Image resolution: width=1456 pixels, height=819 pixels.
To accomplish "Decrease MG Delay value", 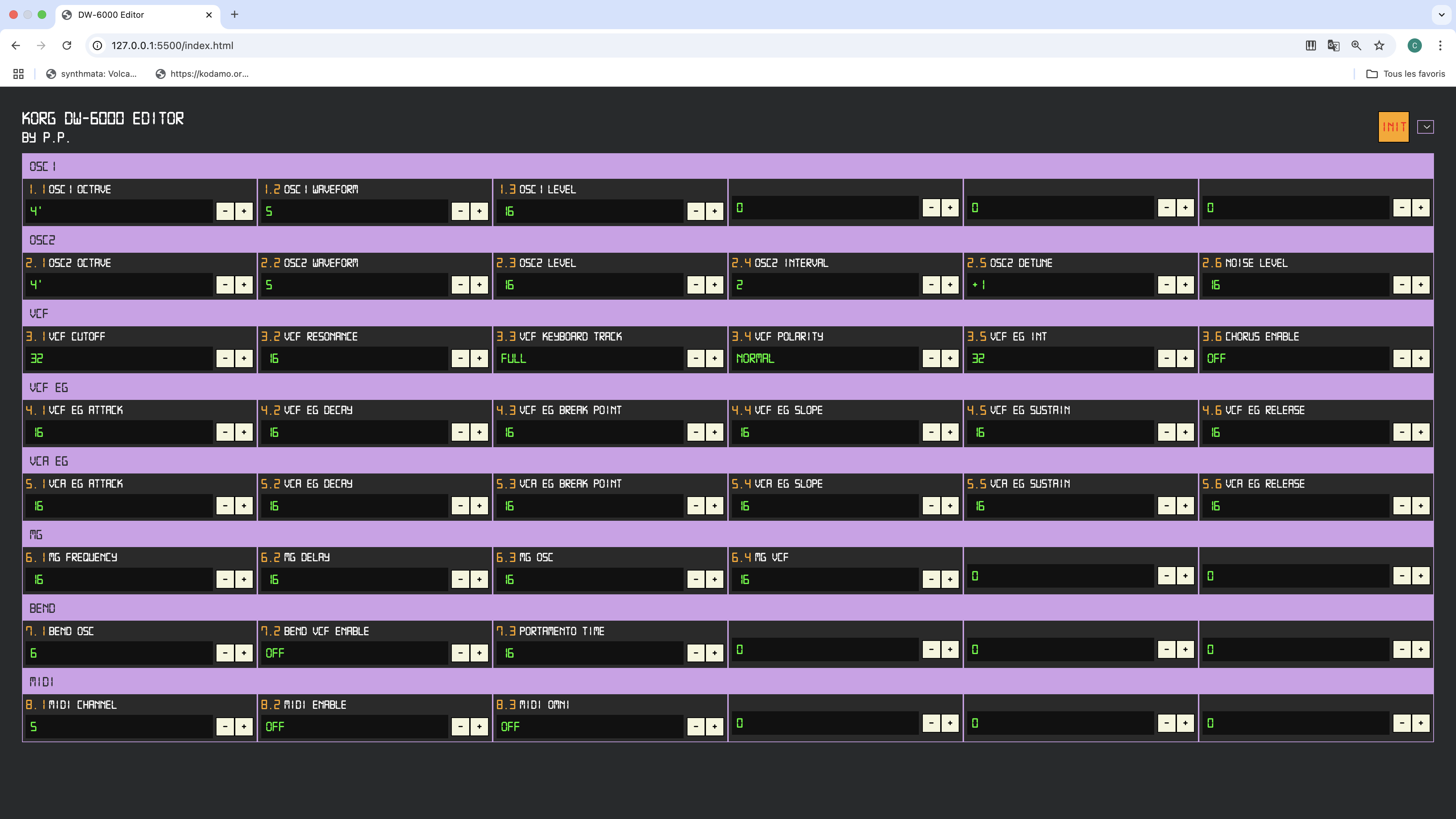I will point(461,579).
